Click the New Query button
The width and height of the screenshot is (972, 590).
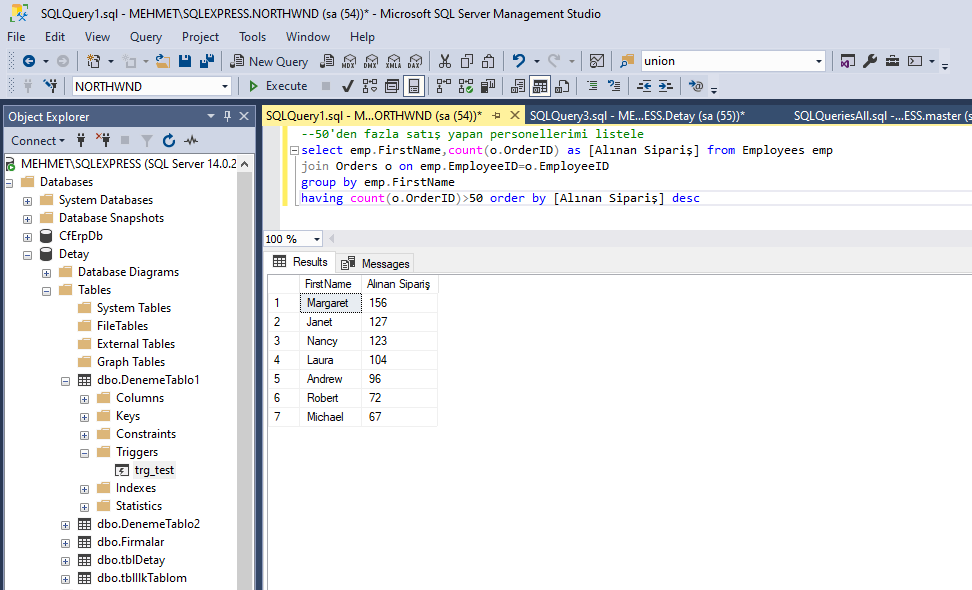[268, 60]
